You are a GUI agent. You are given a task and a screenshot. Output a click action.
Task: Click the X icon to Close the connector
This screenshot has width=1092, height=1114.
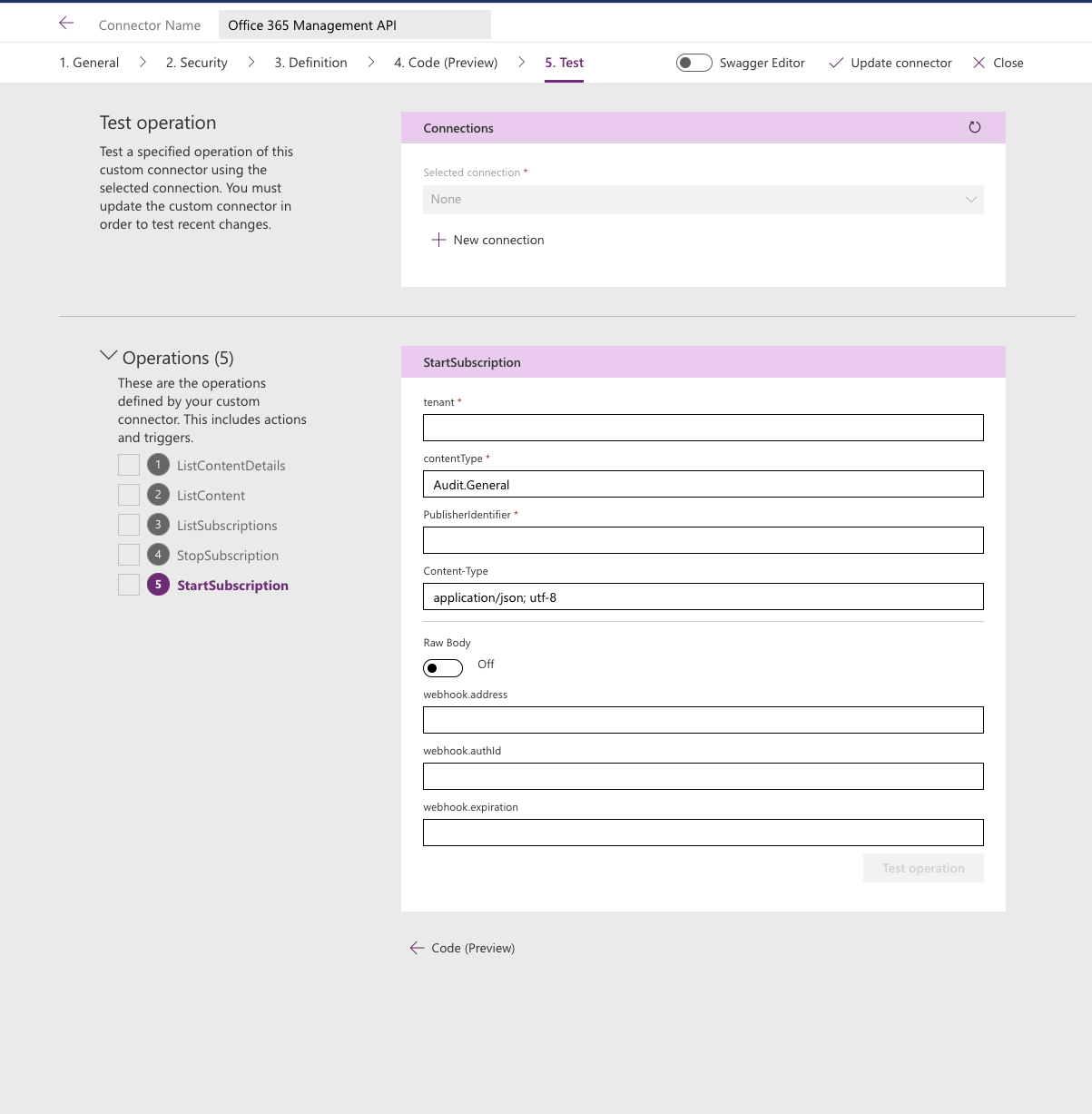[979, 63]
